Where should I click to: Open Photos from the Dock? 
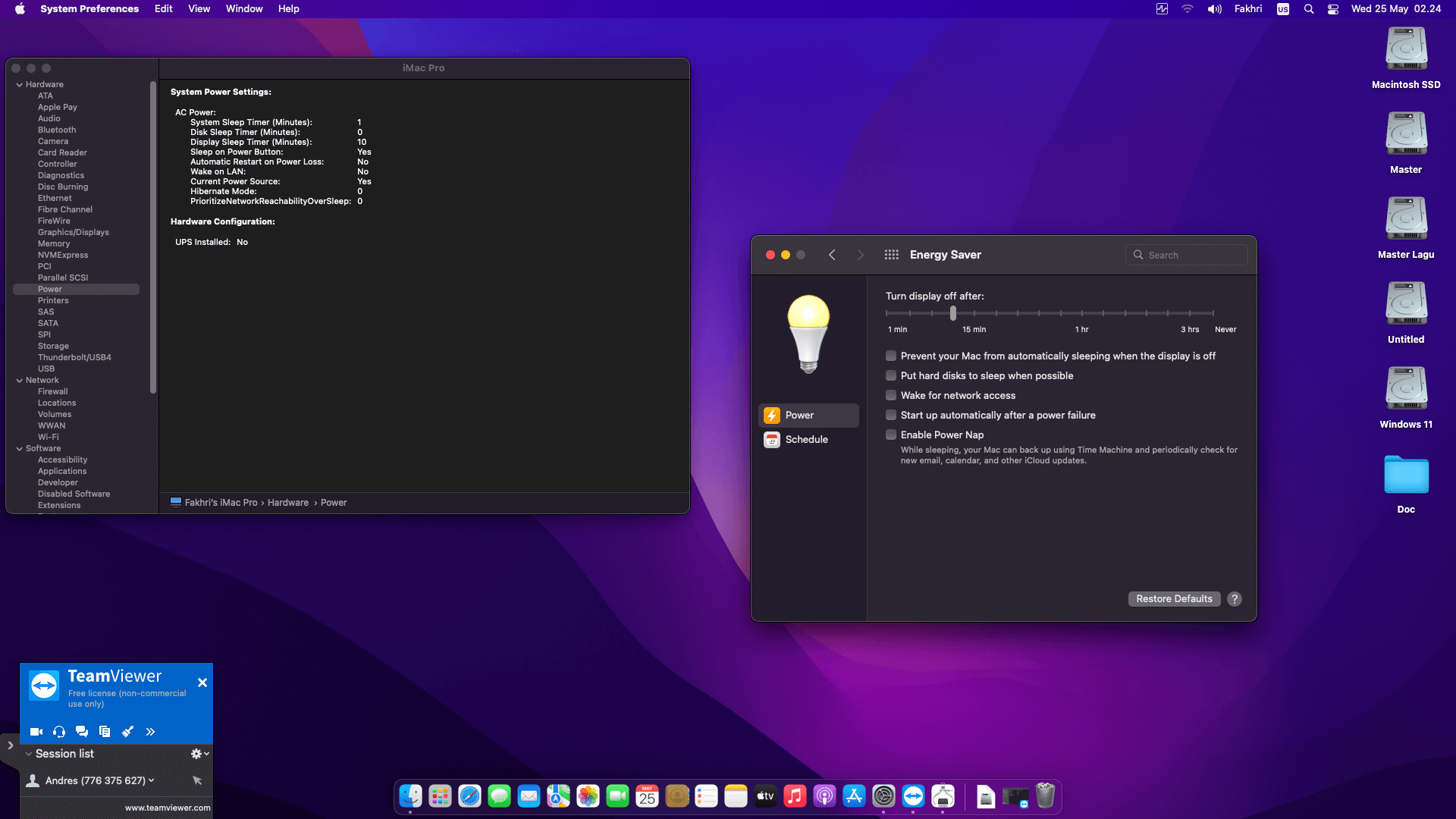(x=588, y=796)
